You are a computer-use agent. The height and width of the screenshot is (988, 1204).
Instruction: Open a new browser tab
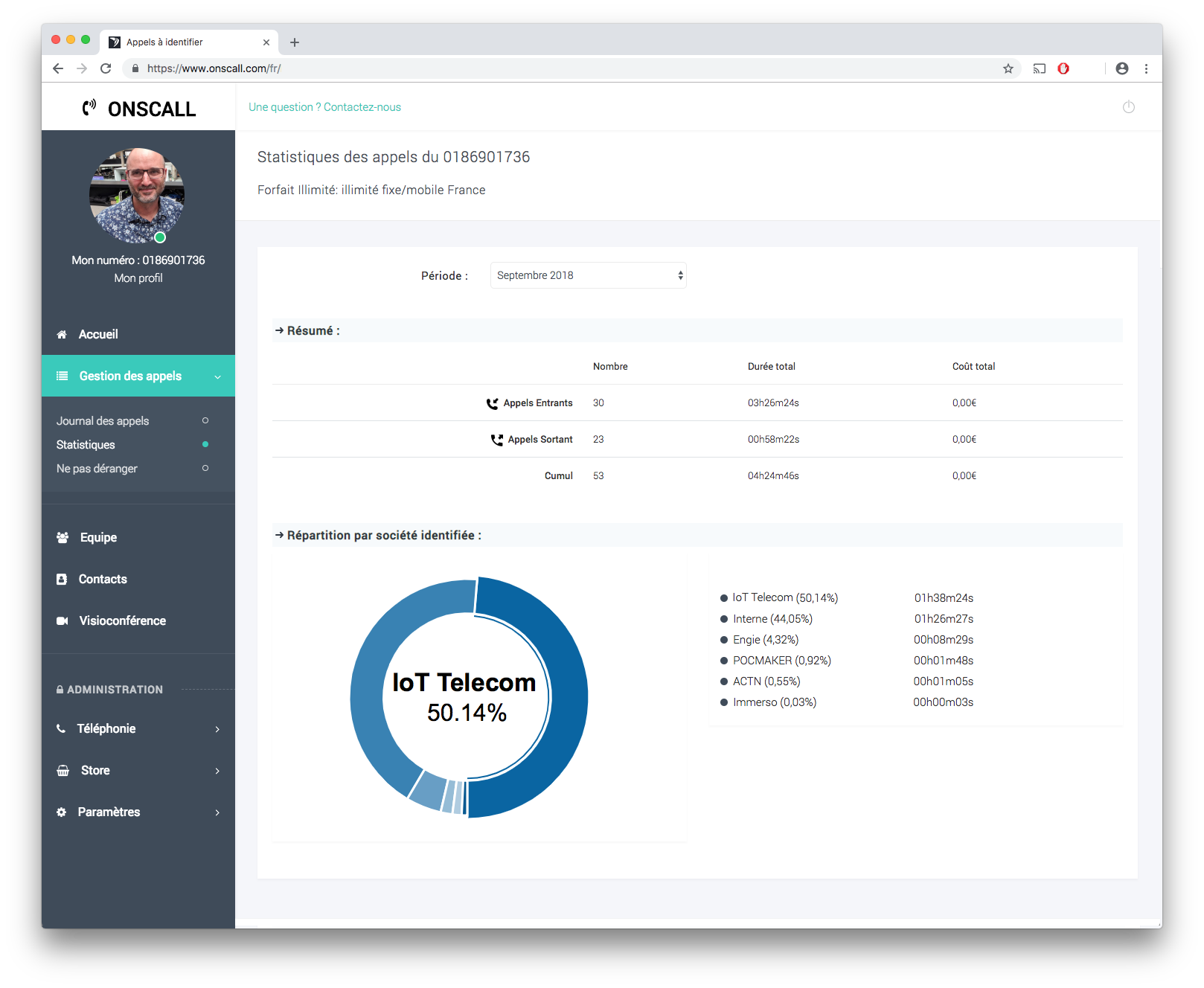point(295,42)
